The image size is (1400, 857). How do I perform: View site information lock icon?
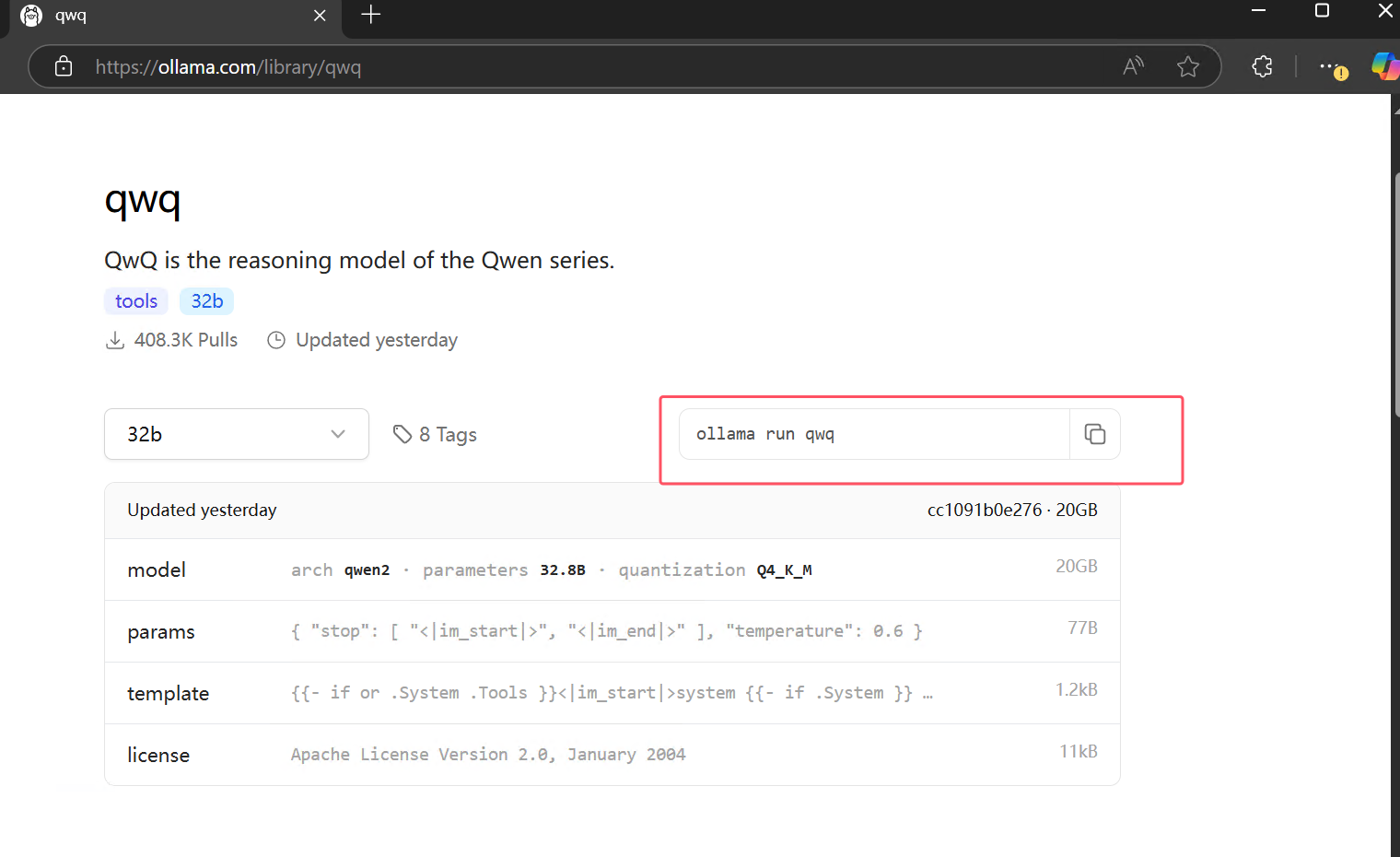click(x=64, y=66)
